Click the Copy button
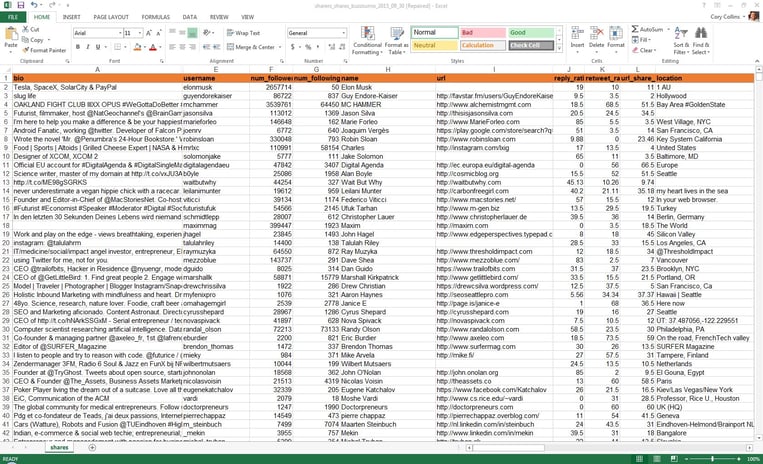763x464 pixels. coord(33,39)
